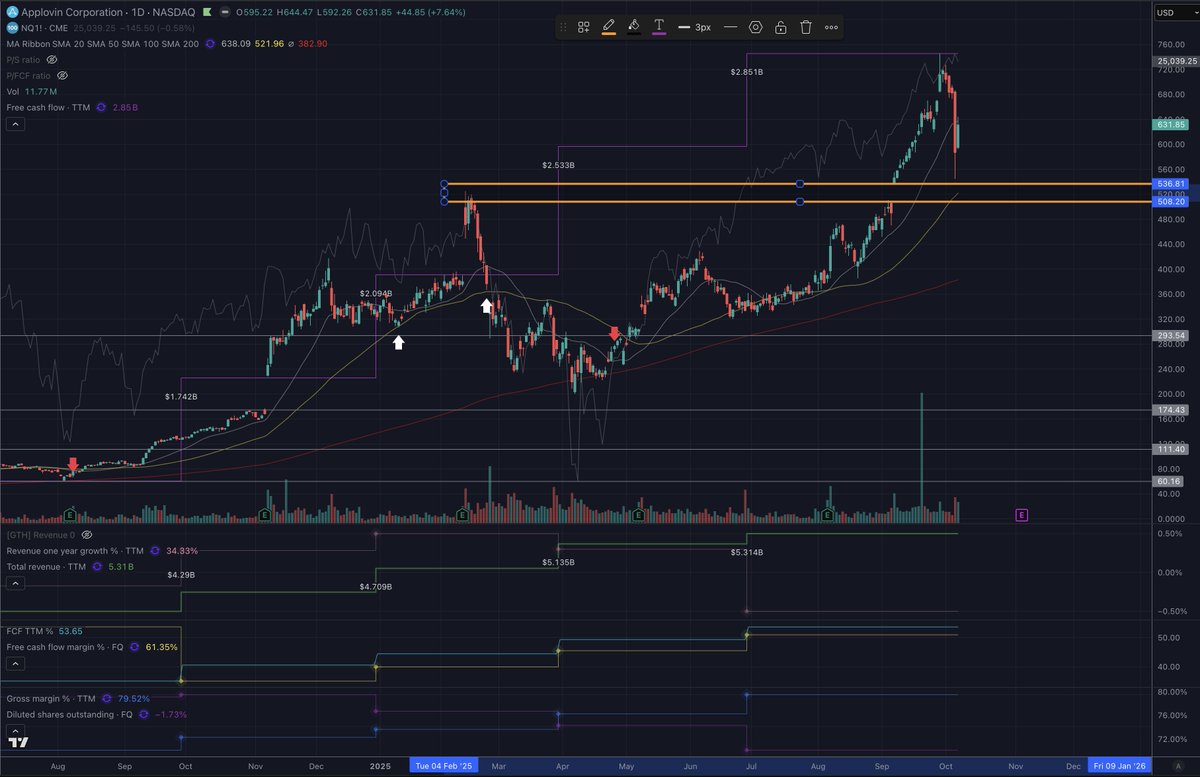Click the 536.81 price label
Image resolution: width=1200 pixels, height=777 pixels.
[x=1171, y=184]
